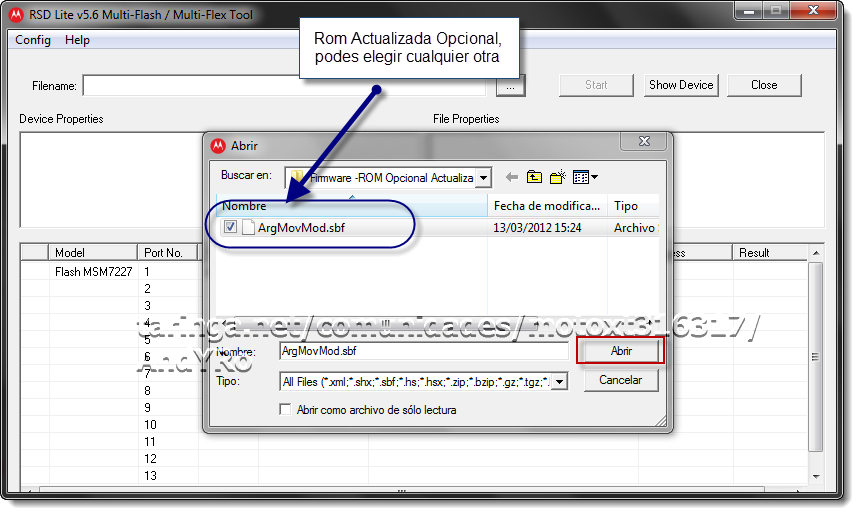Click the browse '...' button next to Filename
859x515 pixels.
click(511, 86)
